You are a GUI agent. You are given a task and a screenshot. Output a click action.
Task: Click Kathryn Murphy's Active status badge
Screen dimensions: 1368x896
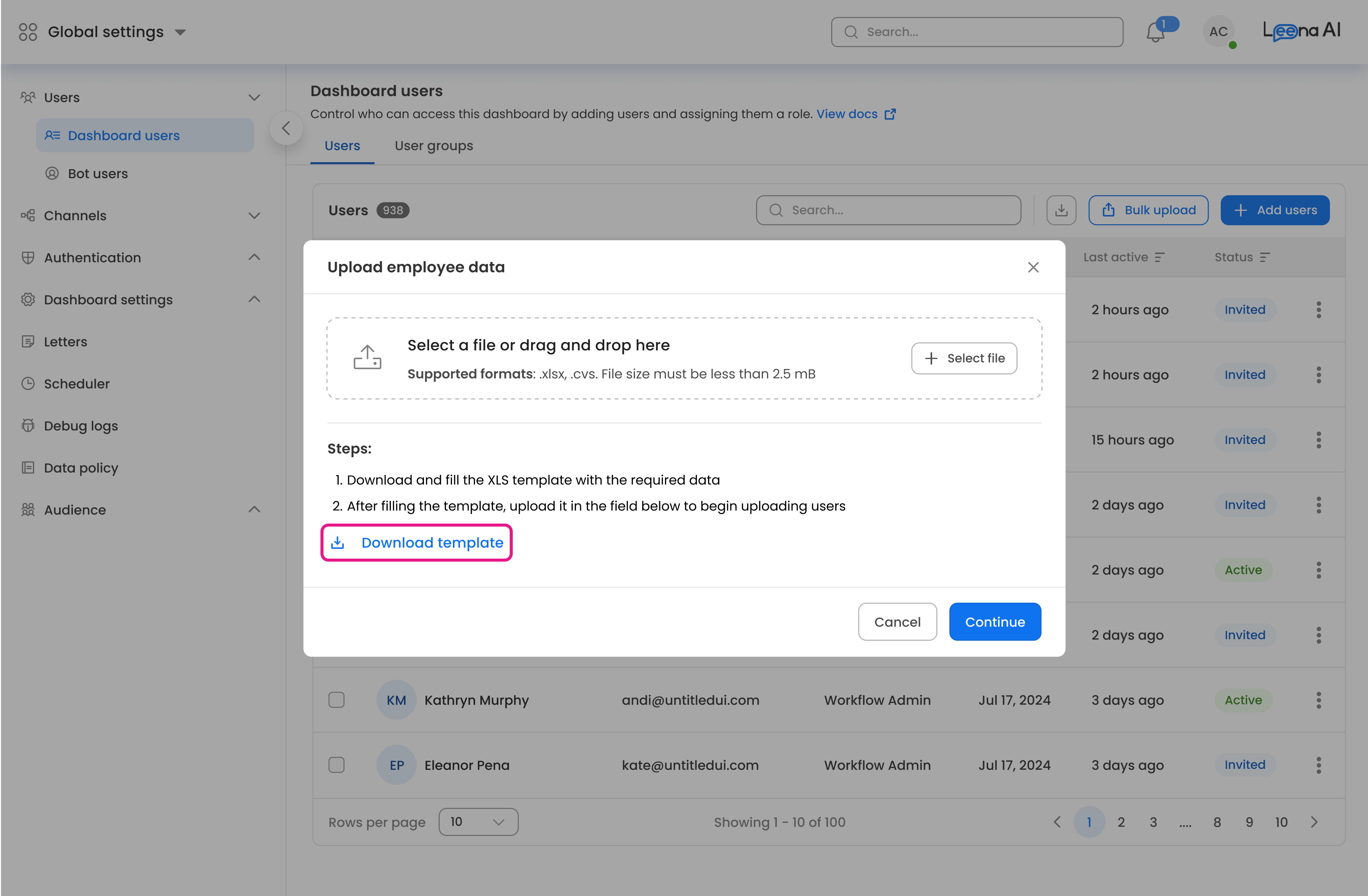tap(1243, 700)
